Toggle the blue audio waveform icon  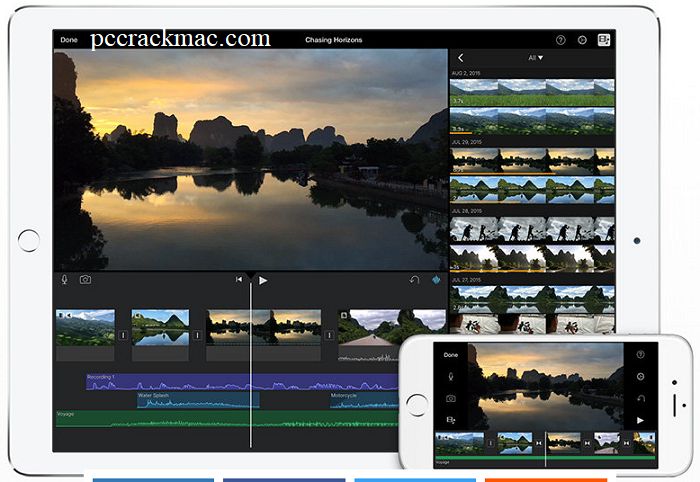pyautogui.click(x=436, y=280)
